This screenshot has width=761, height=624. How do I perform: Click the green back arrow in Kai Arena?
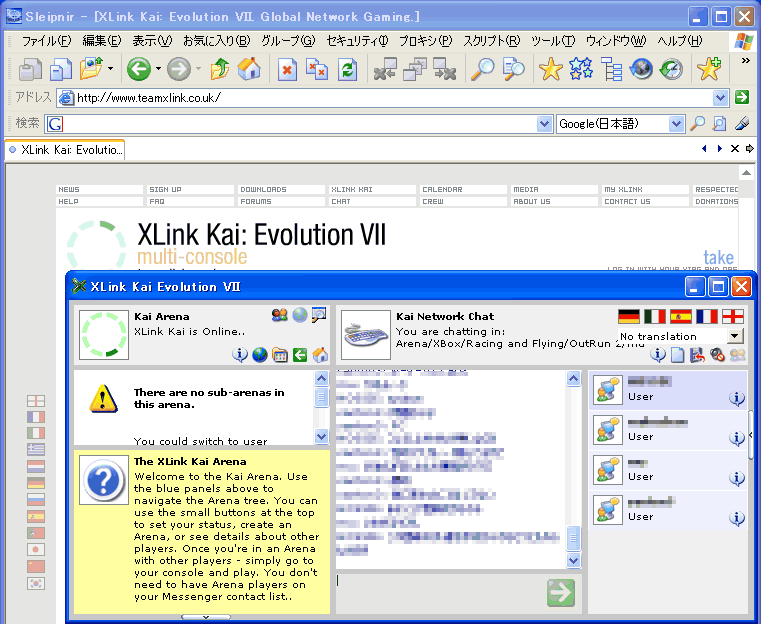[300, 355]
